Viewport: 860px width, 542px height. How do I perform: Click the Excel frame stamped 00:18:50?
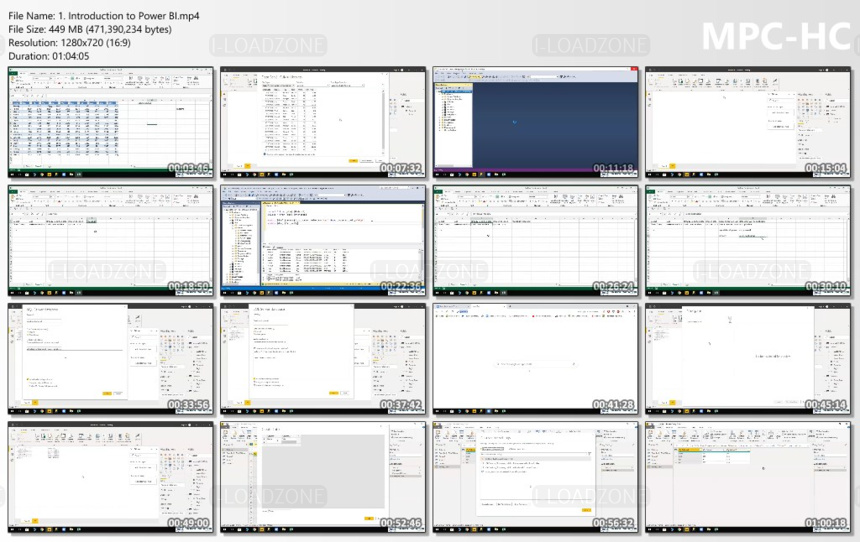[111, 241]
